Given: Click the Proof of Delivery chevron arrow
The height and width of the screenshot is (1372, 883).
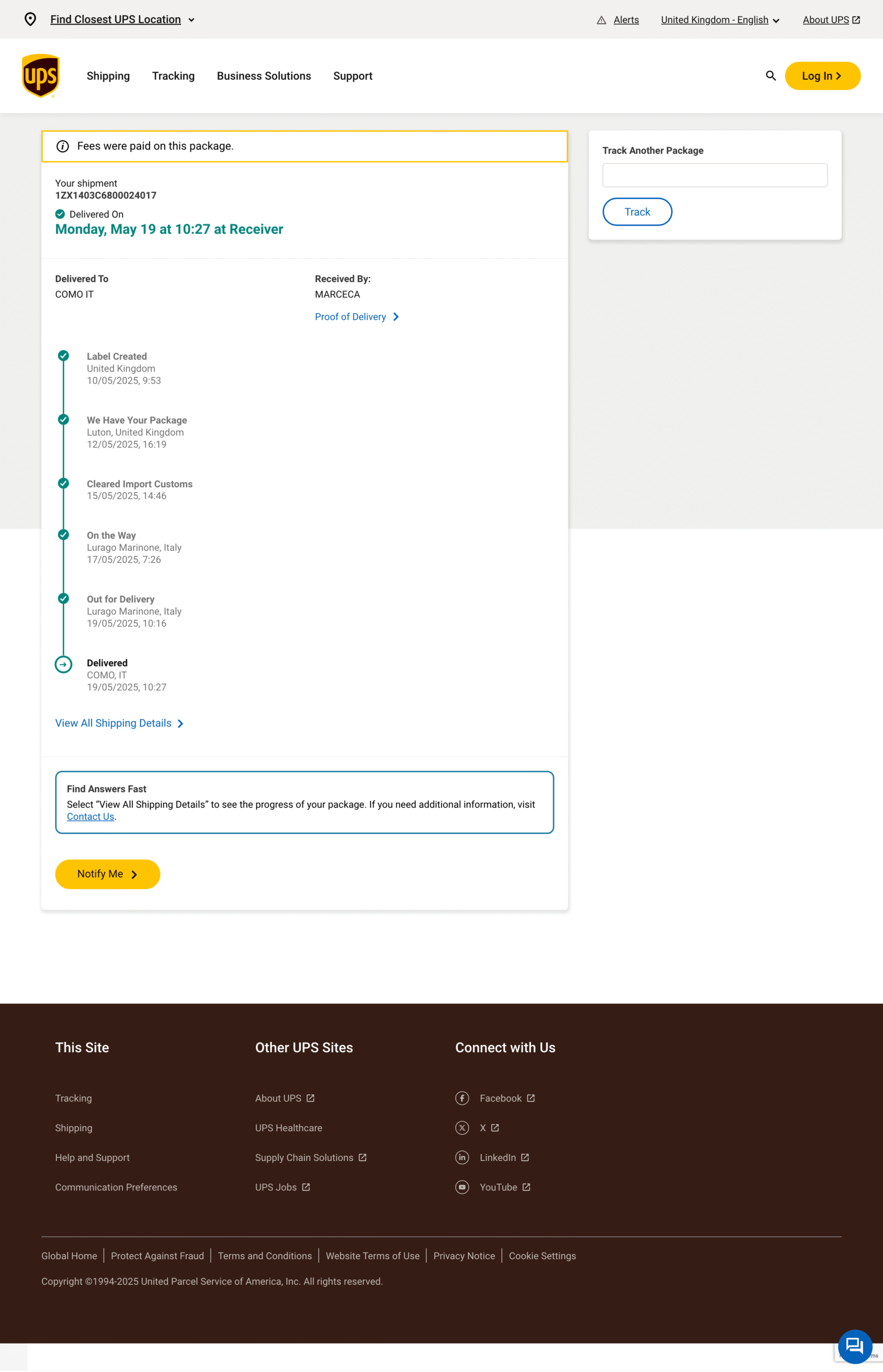Looking at the screenshot, I should (x=396, y=317).
